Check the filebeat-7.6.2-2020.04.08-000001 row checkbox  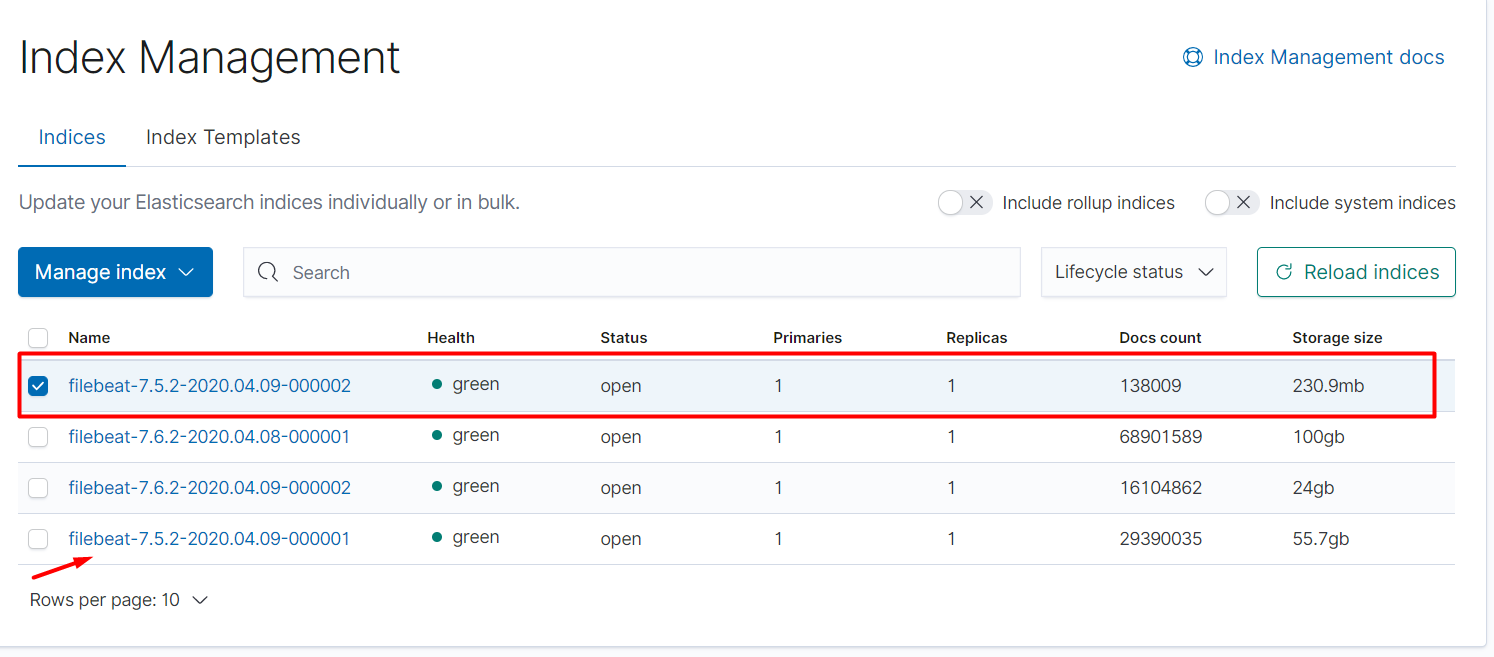click(x=38, y=437)
